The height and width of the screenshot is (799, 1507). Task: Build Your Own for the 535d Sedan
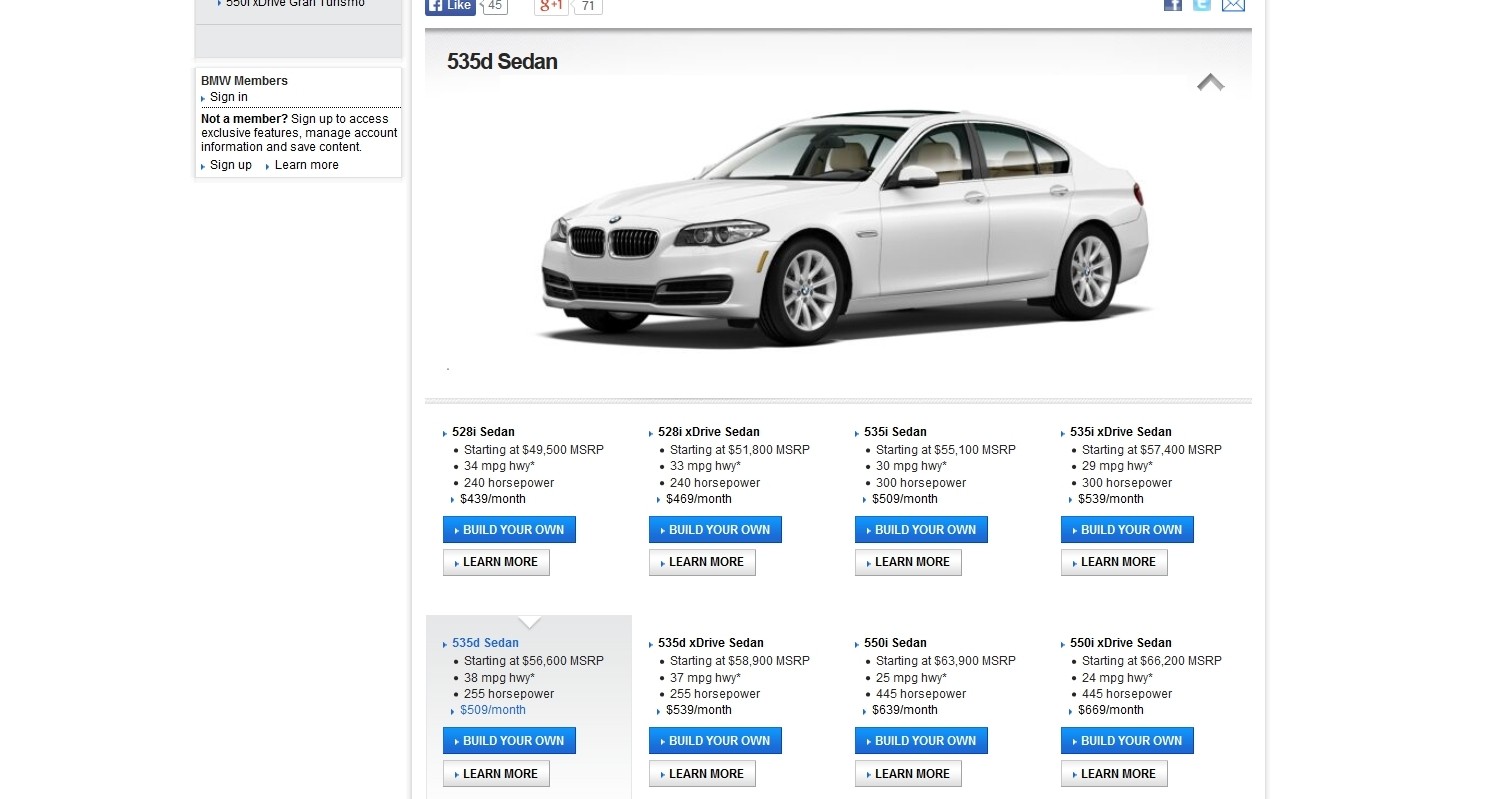(x=509, y=741)
